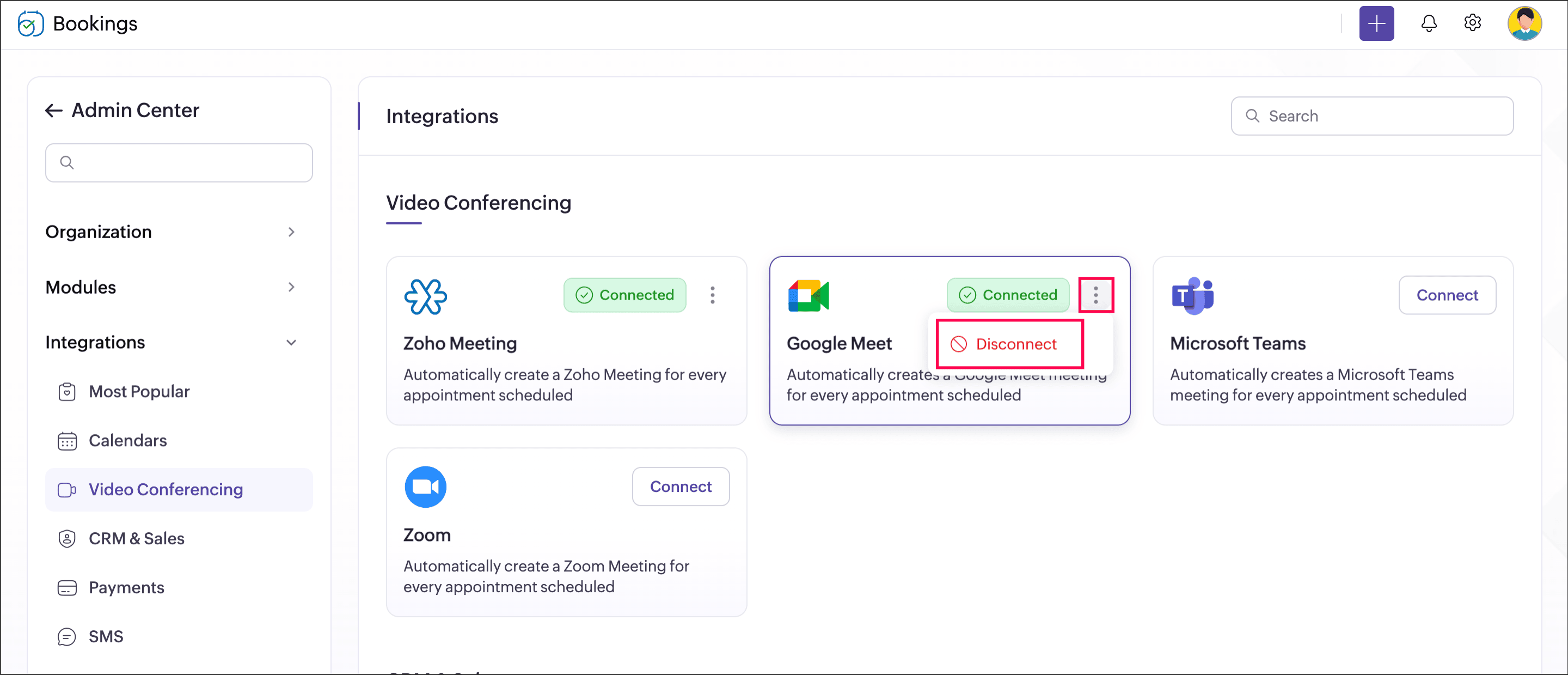Screen dimensions: 1568x675
Task: Connect Microsoft Teams
Action: pos(1447,295)
